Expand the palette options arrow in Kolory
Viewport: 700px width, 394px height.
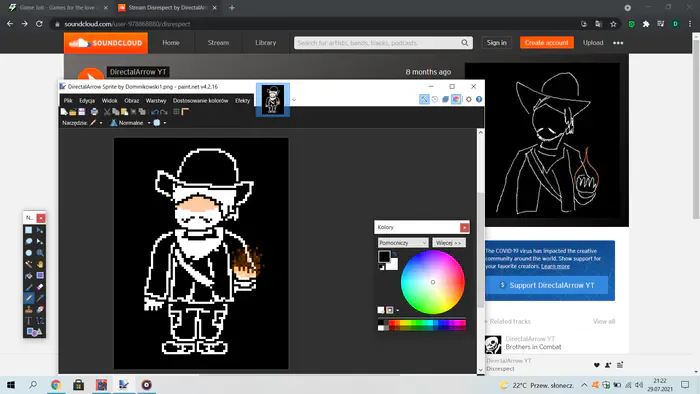[398, 310]
